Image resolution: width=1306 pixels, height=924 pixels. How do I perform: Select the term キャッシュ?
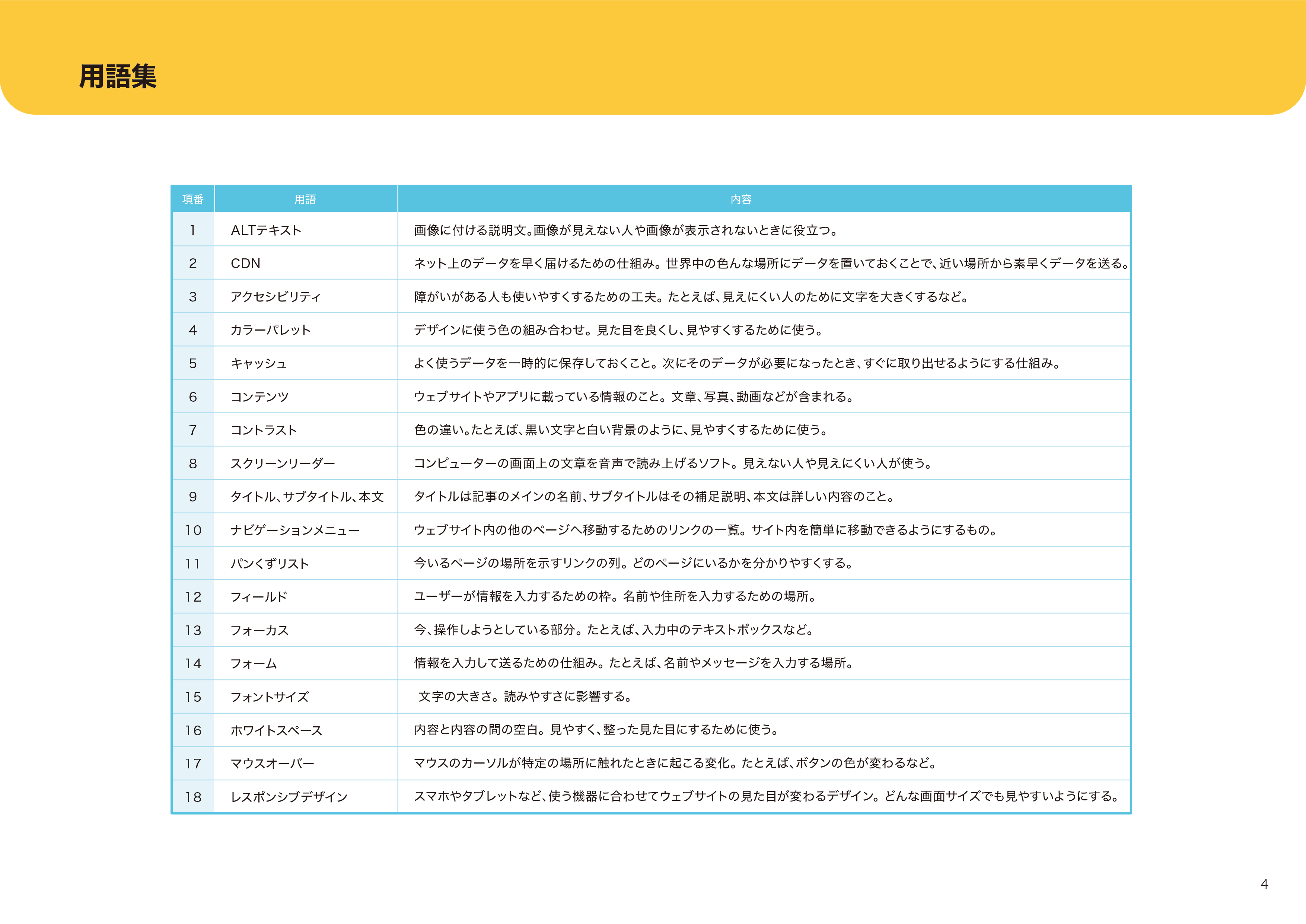coord(259,364)
